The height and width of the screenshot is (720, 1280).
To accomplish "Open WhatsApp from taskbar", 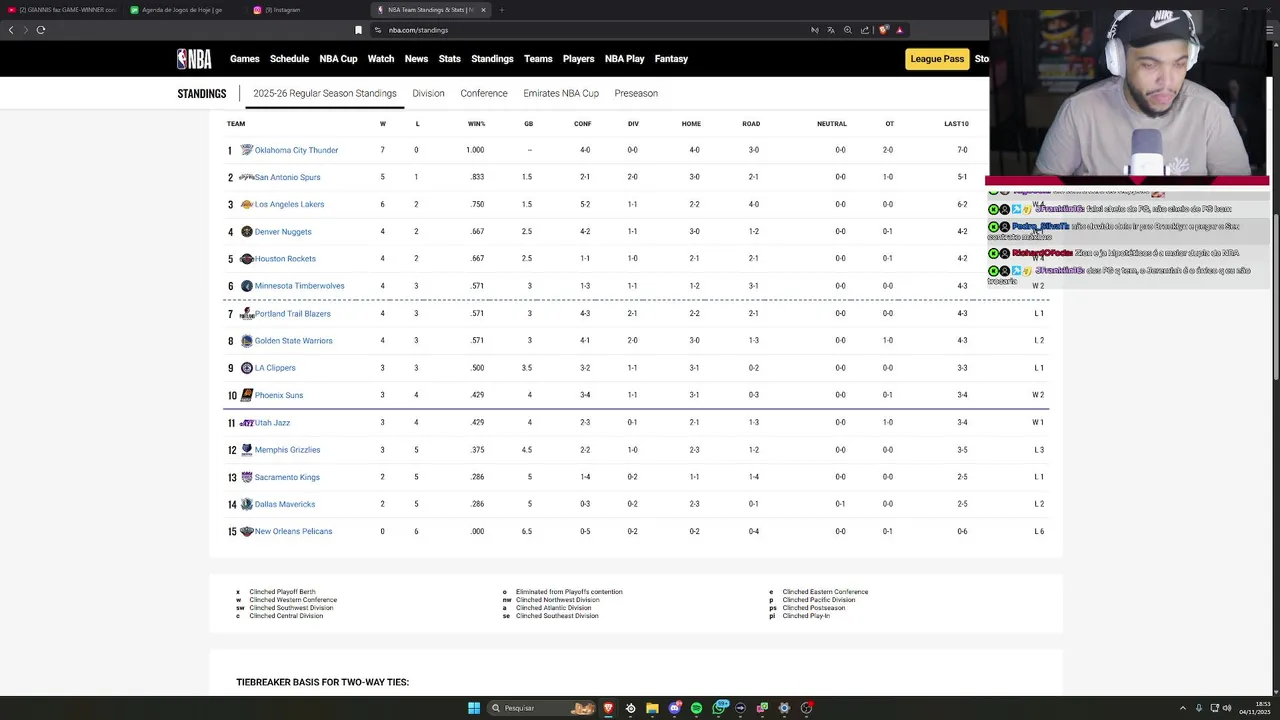I will click(719, 708).
